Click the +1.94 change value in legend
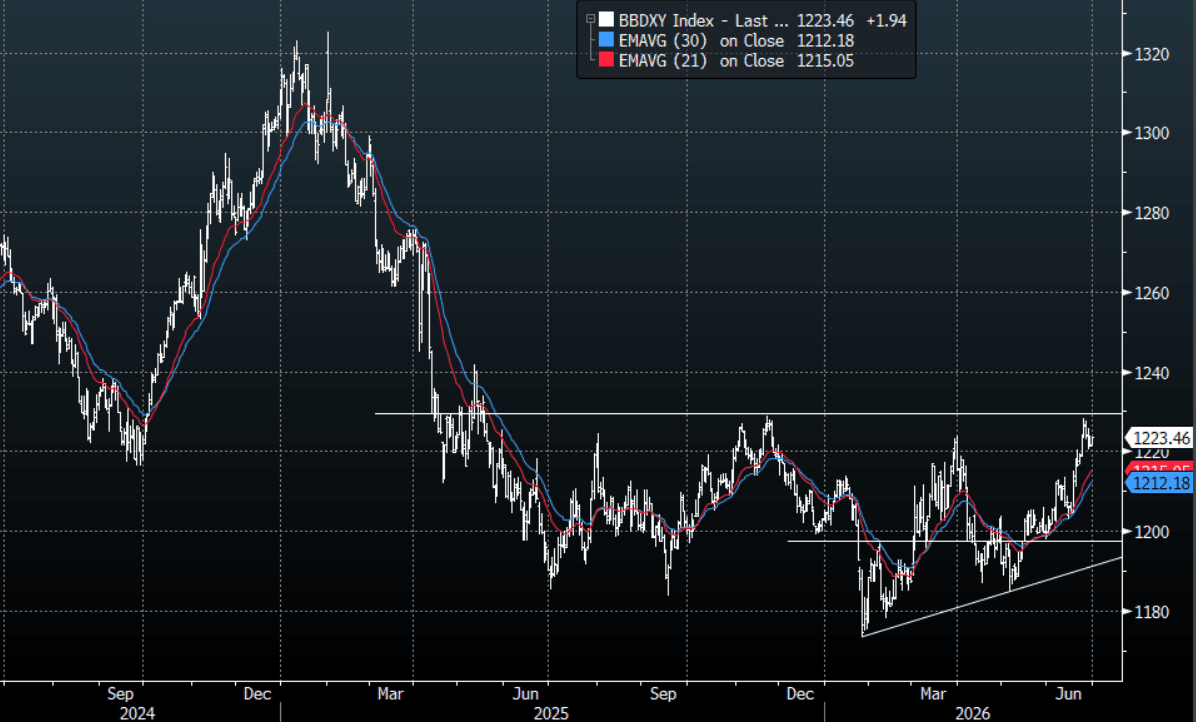This screenshot has width=1196, height=722. pos(886,21)
